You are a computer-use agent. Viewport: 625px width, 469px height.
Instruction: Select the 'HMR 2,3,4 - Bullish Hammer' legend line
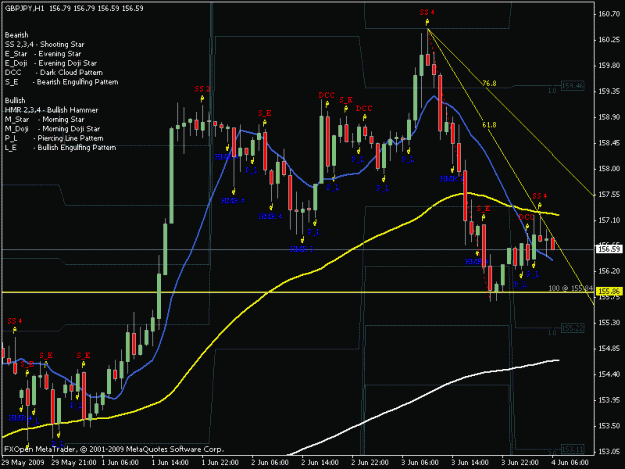[51, 110]
